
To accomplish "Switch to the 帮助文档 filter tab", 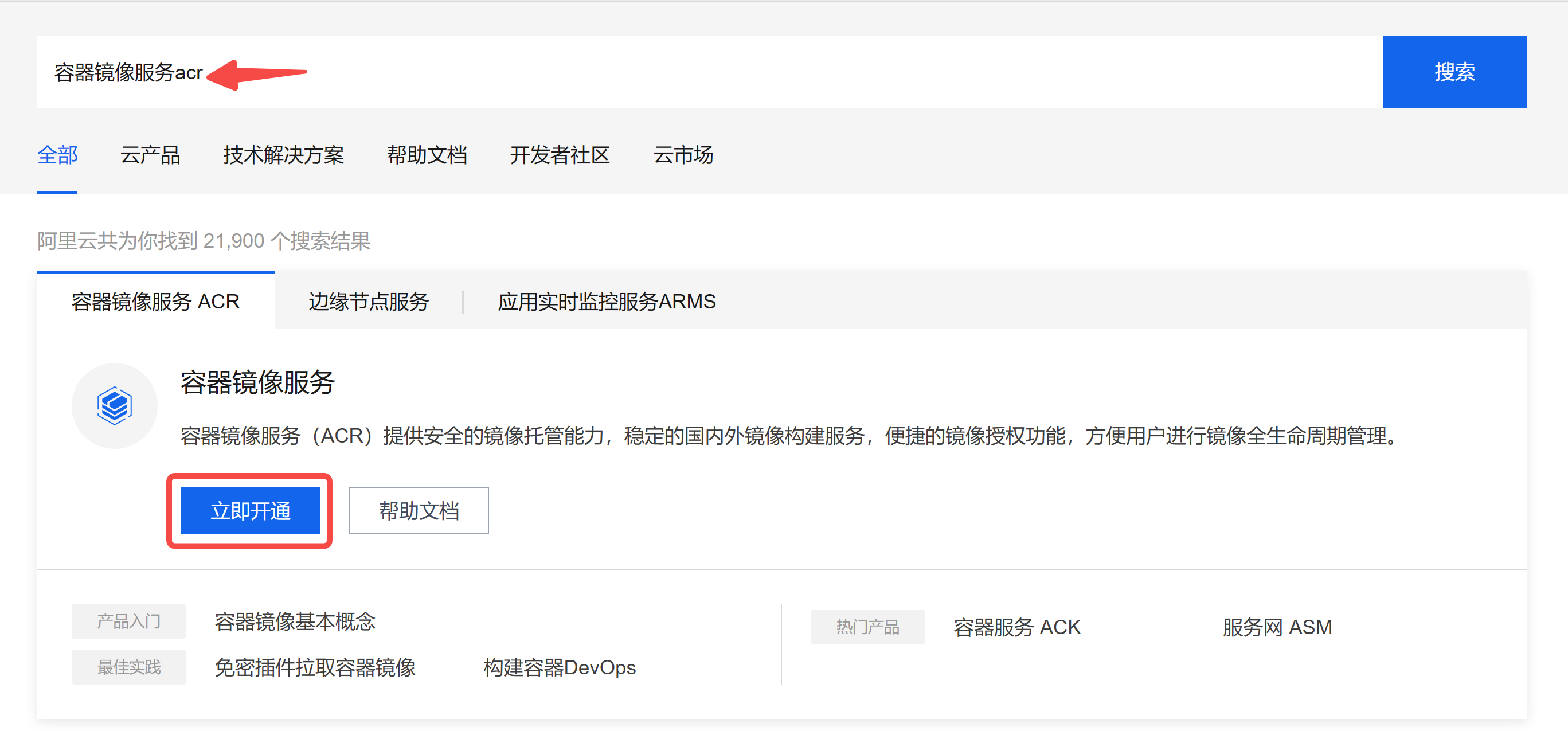I will [x=427, y=155].
